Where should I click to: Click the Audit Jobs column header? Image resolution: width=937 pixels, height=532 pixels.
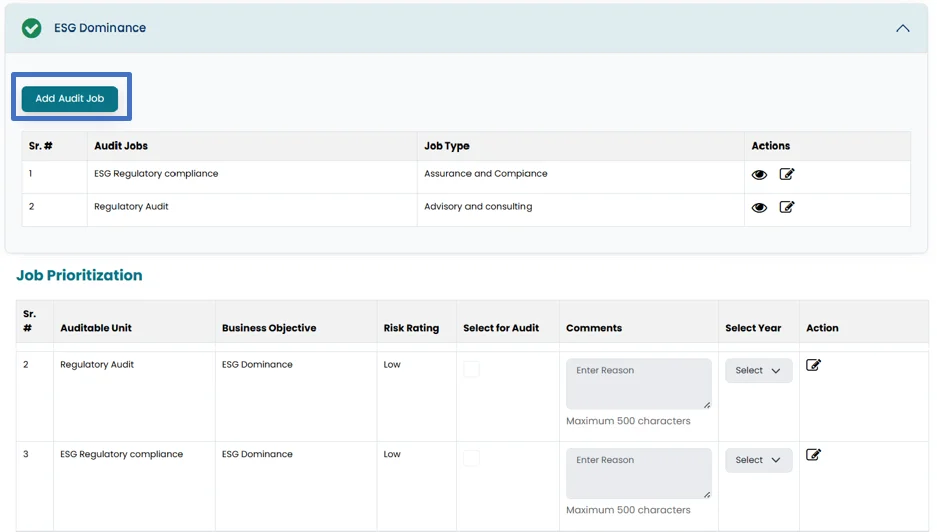[x=121, y=146]
